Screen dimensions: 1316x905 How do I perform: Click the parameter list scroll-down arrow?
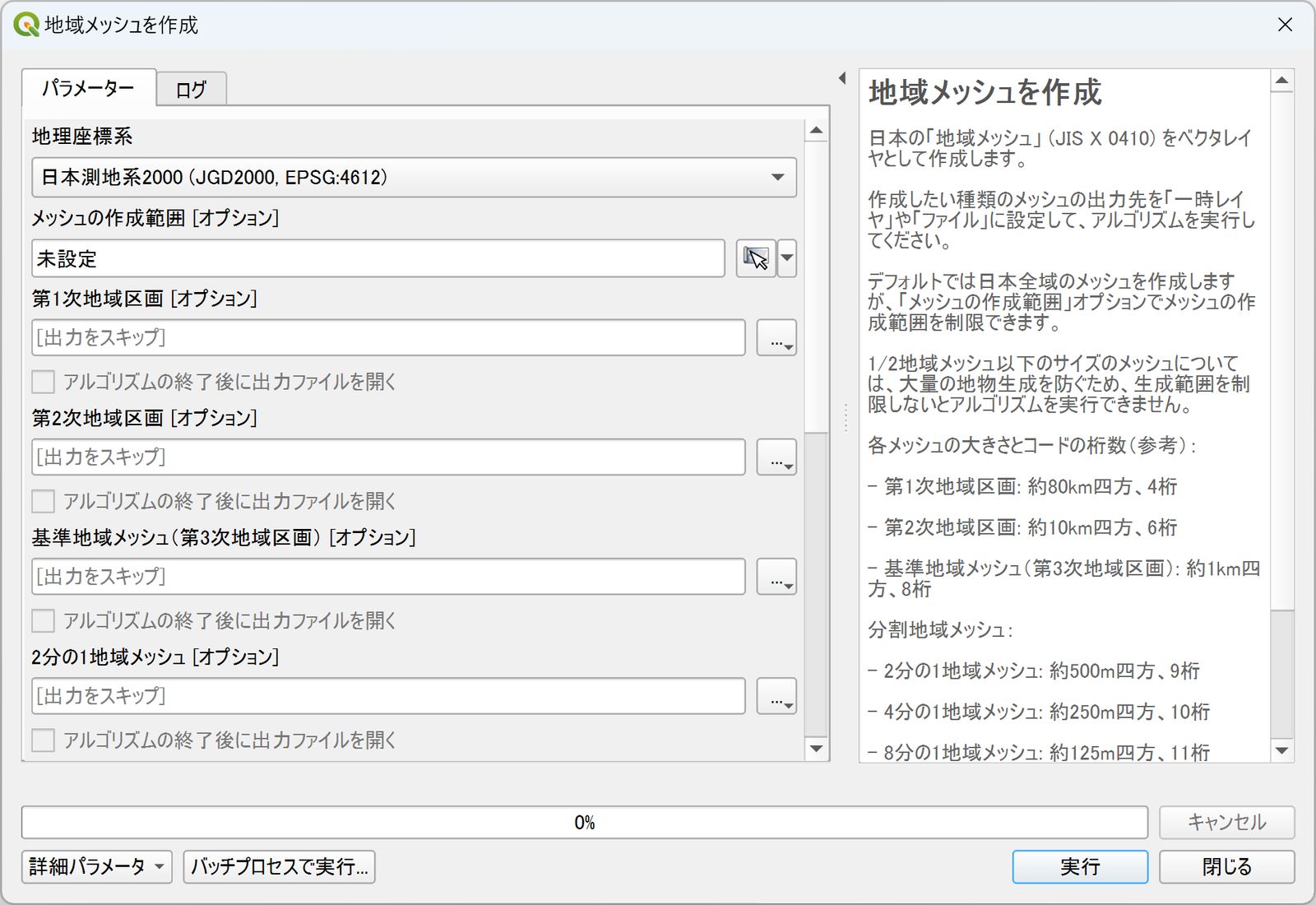click(x=816, y=748)
